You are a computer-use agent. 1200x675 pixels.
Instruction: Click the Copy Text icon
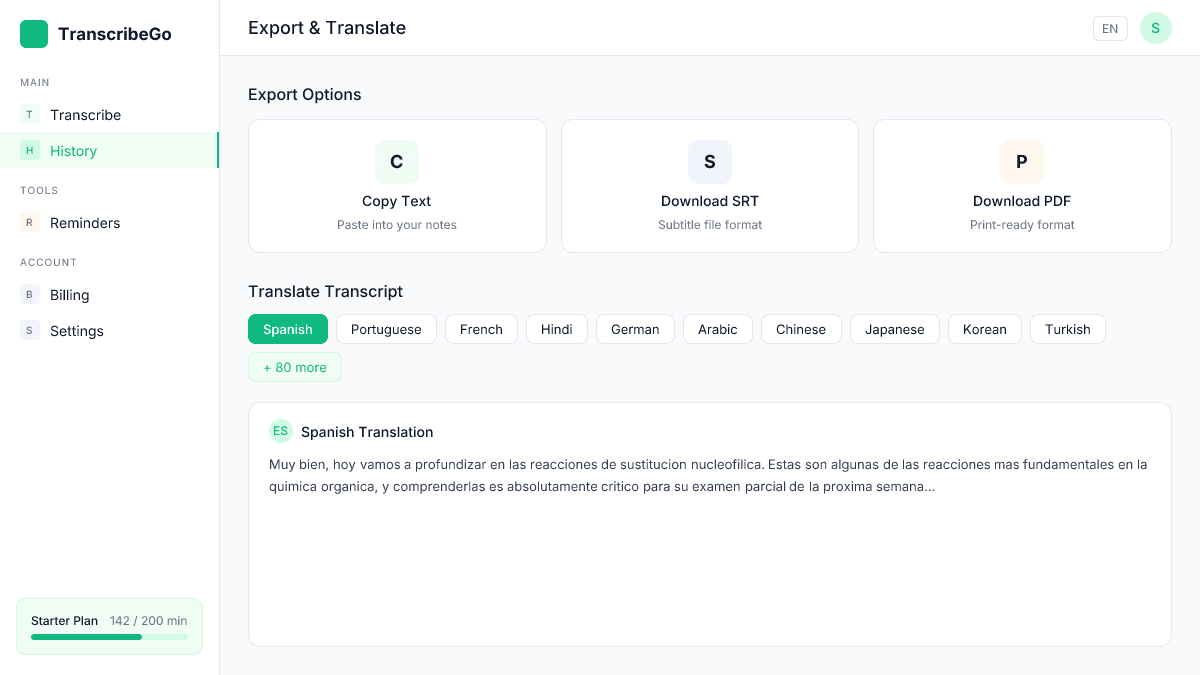(396, 161)
